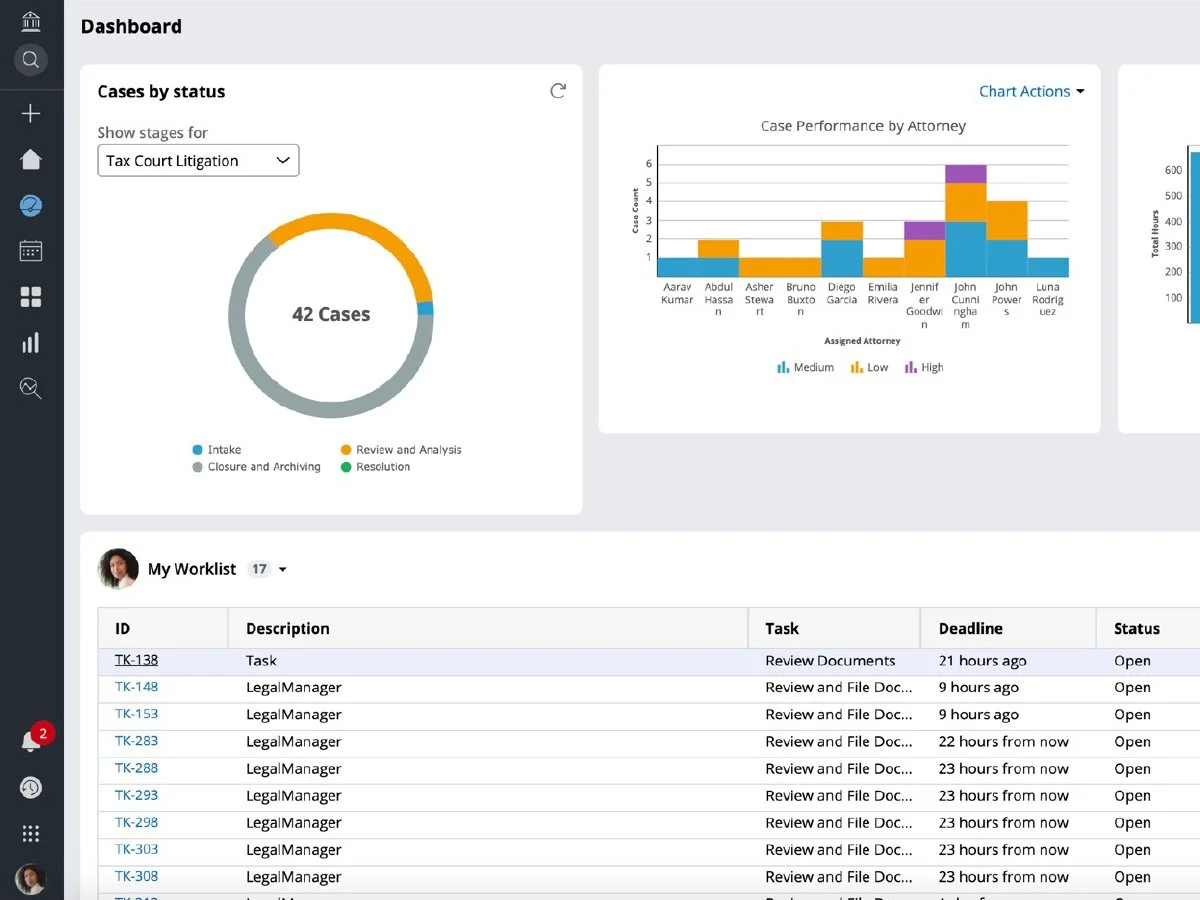
Task: Toggle the Medium series in chart legend
Action: [x=805, y=368]
